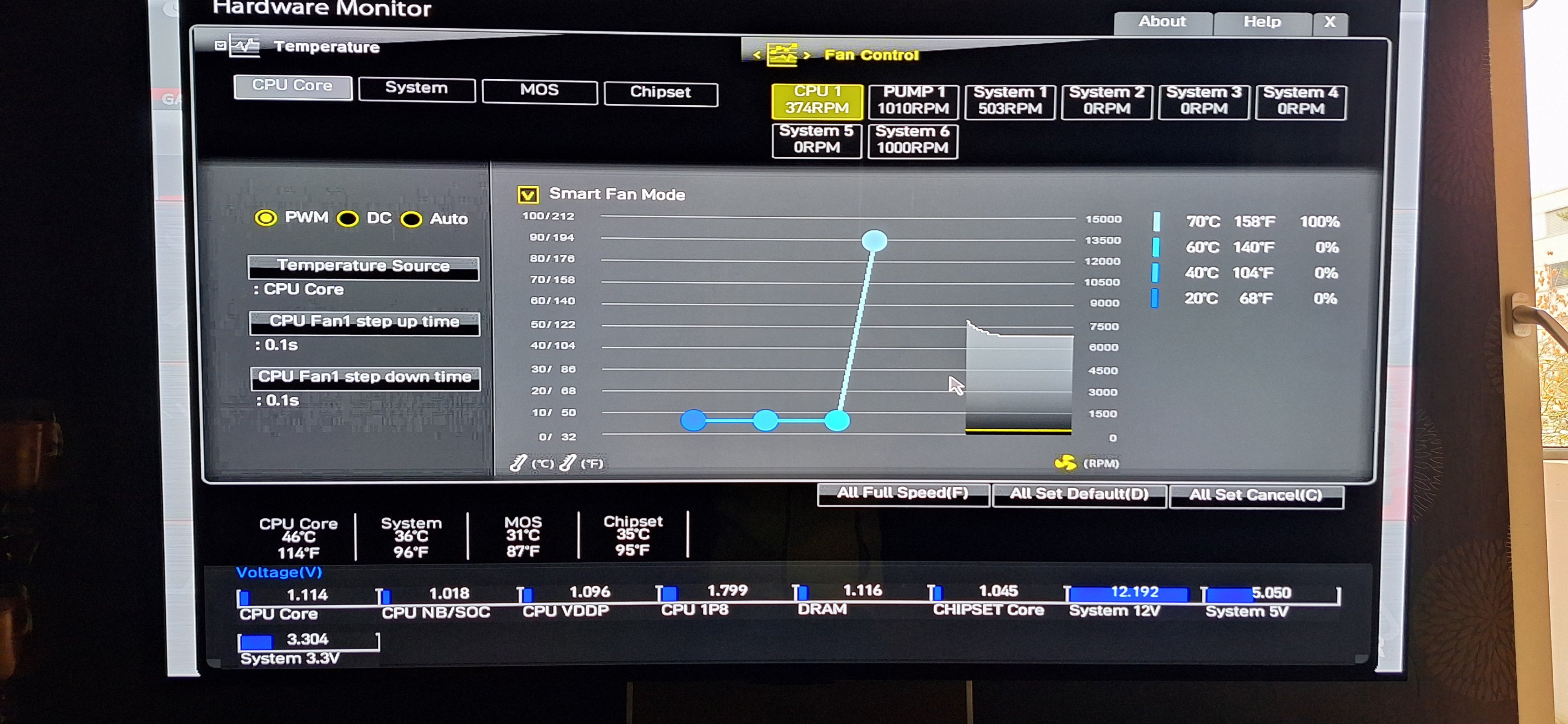Click the Fan Control chart icon
The image size is (1568, 724).
[x=782, y=55]
